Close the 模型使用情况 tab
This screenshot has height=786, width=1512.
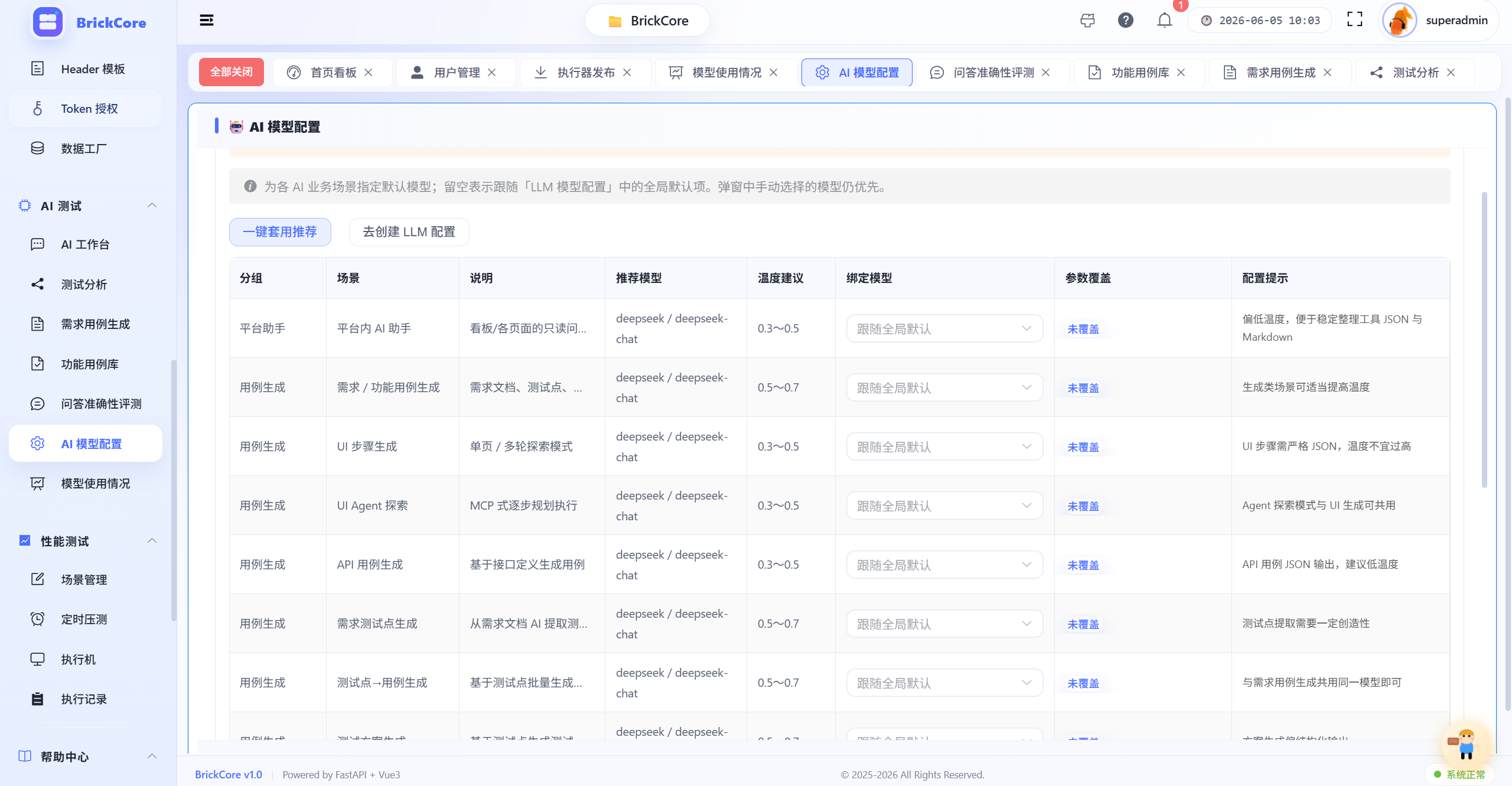[x=774, y=73]
